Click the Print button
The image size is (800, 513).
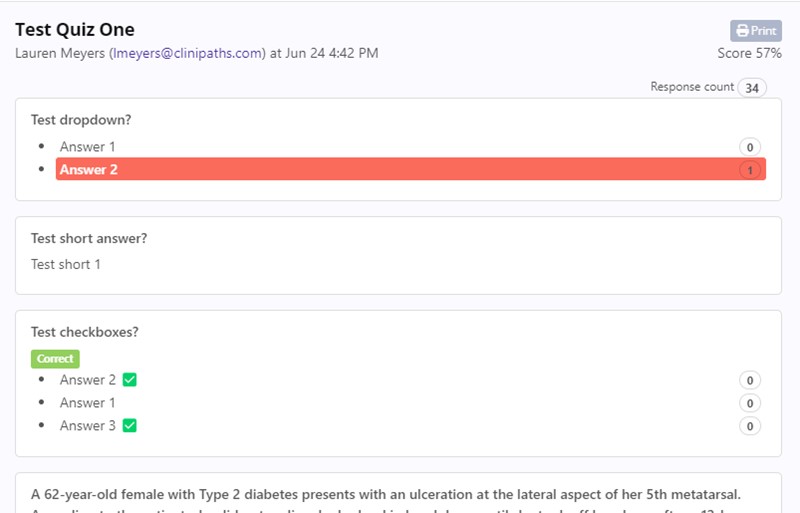pyautogui.click(x=756, y=31)
